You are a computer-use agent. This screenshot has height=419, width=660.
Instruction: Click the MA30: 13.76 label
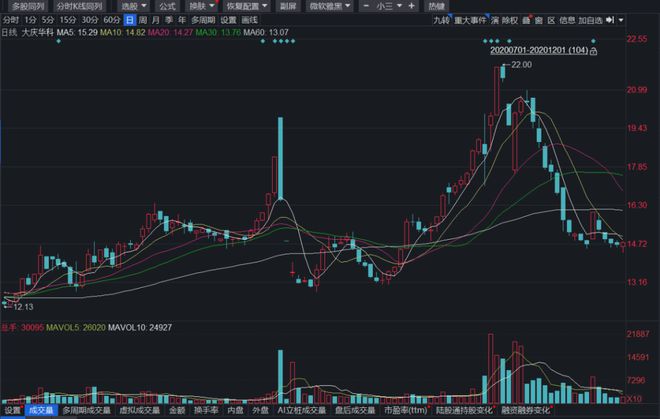(218, 32)
